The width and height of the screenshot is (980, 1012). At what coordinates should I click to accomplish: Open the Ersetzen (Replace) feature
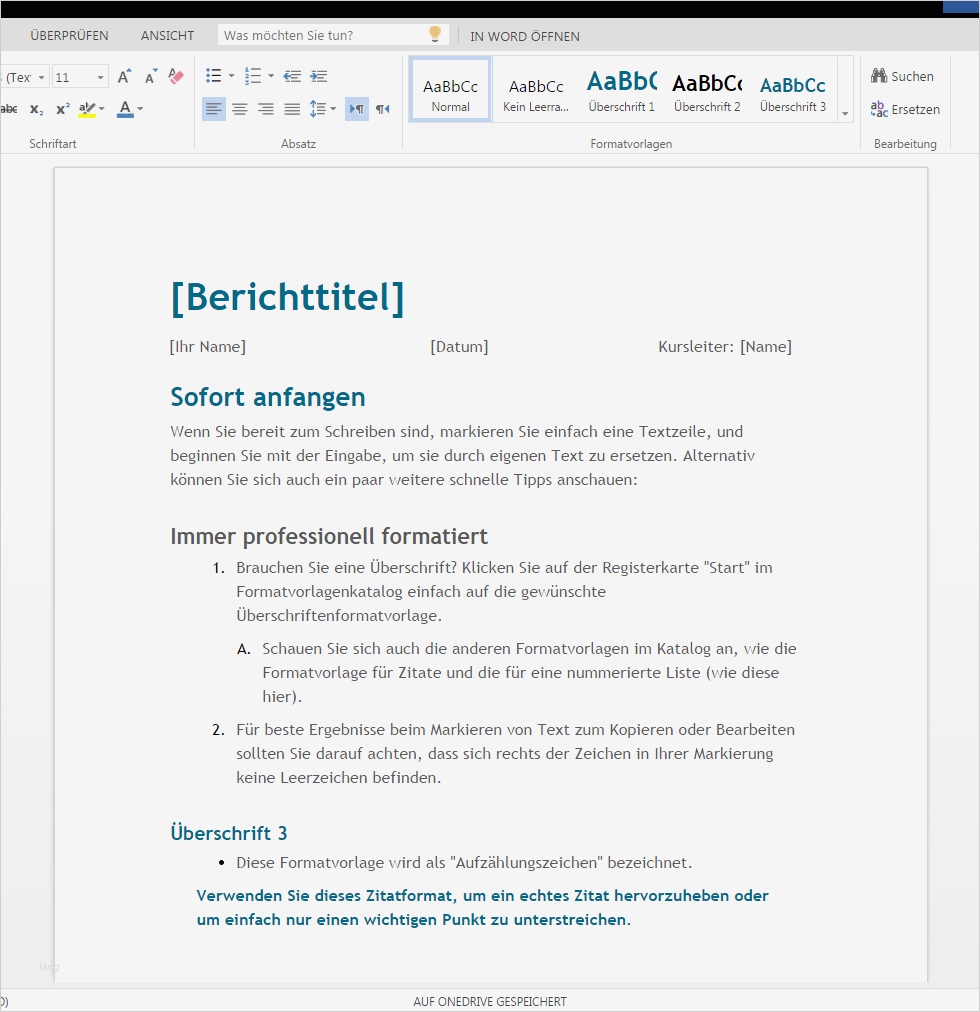tap(905, 109)
